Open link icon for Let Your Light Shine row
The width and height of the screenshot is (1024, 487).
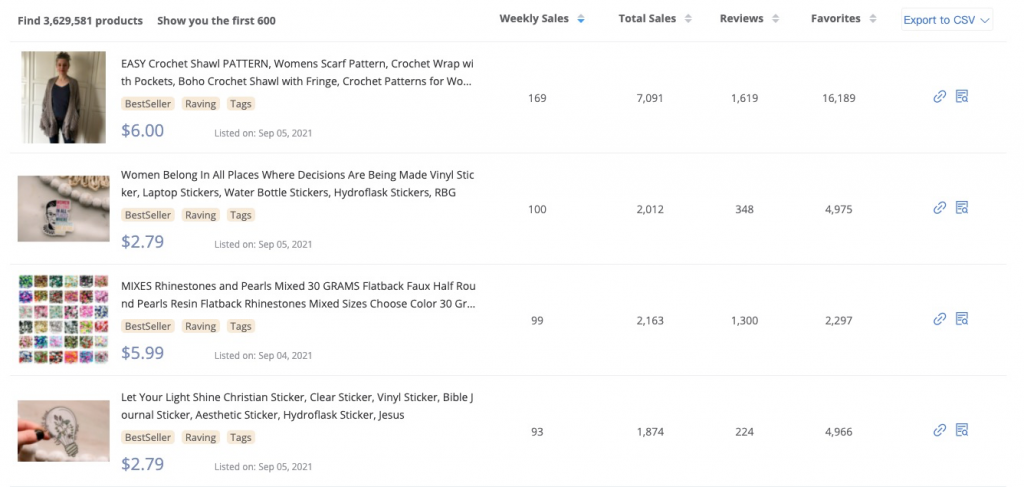point(939,430)
